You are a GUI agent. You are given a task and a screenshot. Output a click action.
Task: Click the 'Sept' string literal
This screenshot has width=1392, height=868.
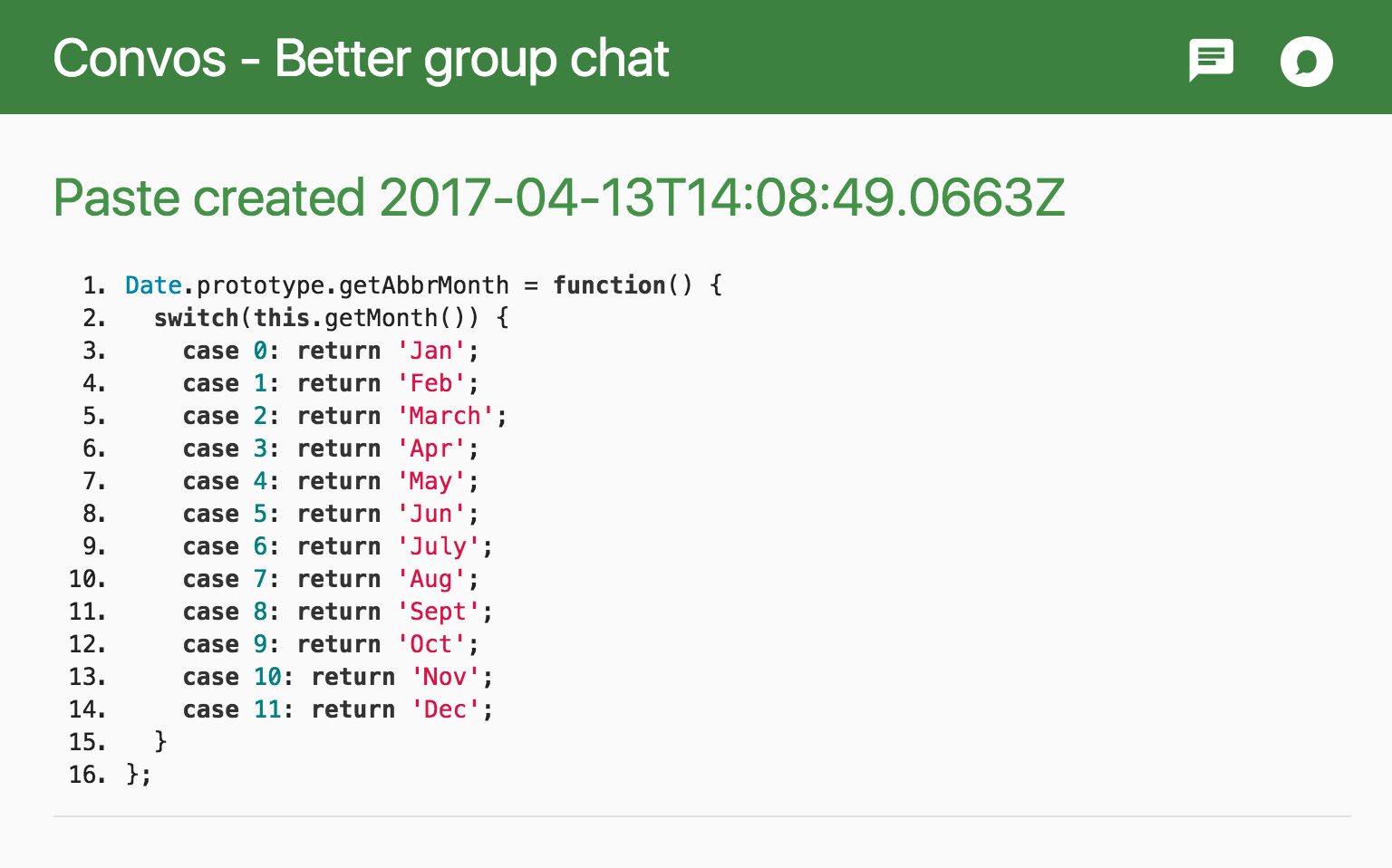pos(439,612)
